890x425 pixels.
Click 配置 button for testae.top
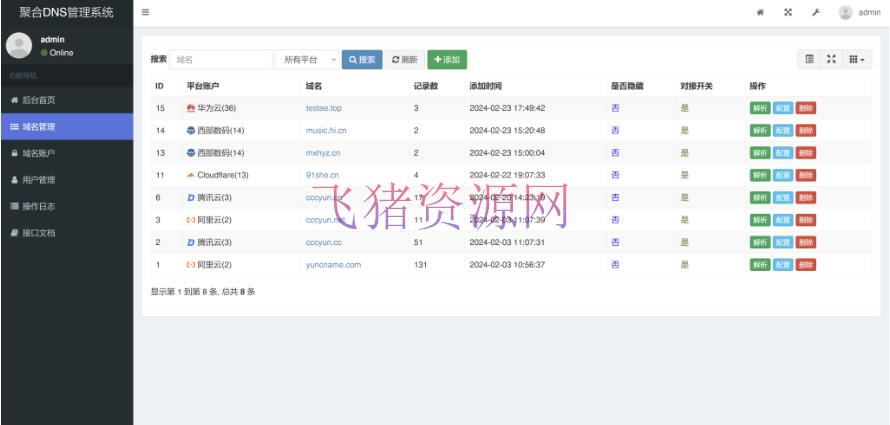click(x=783, y=108)
